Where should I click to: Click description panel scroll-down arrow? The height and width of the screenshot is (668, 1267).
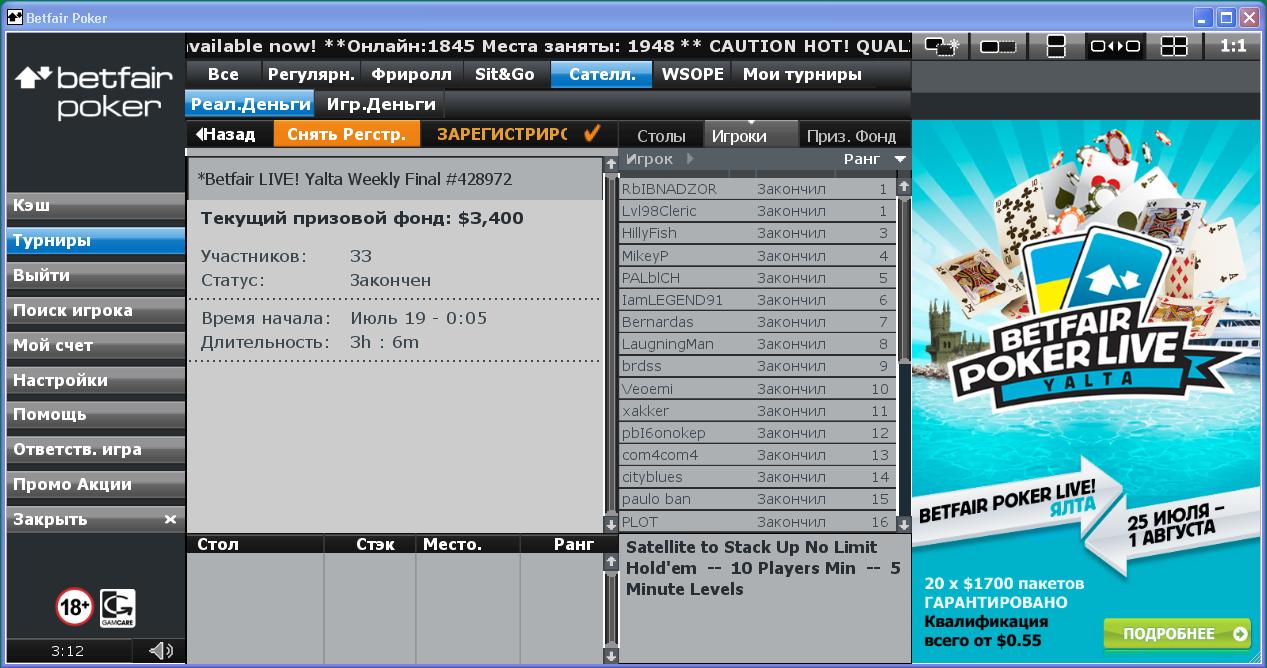point(611,656)
